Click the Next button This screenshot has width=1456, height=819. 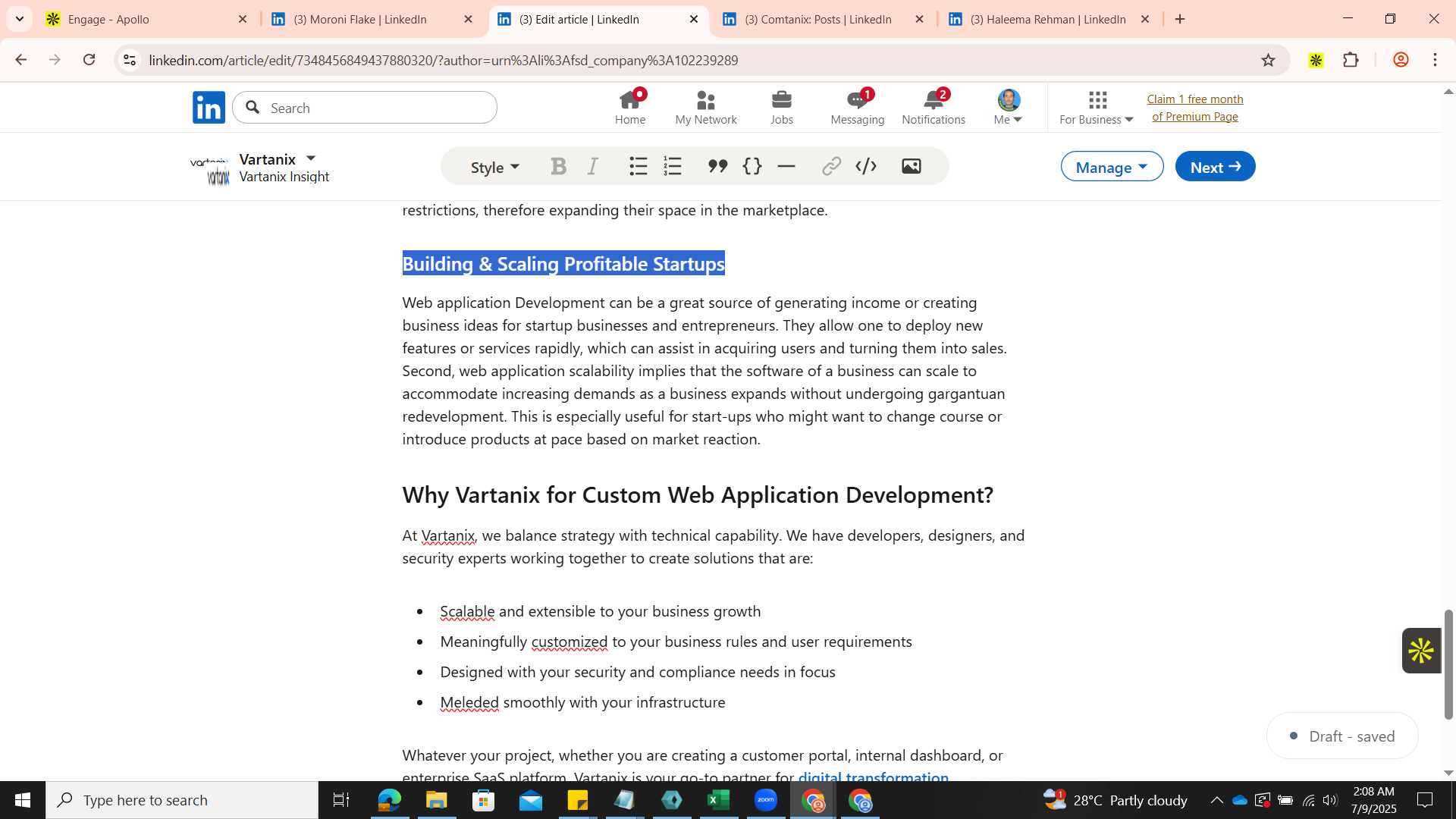[1215, 167]
